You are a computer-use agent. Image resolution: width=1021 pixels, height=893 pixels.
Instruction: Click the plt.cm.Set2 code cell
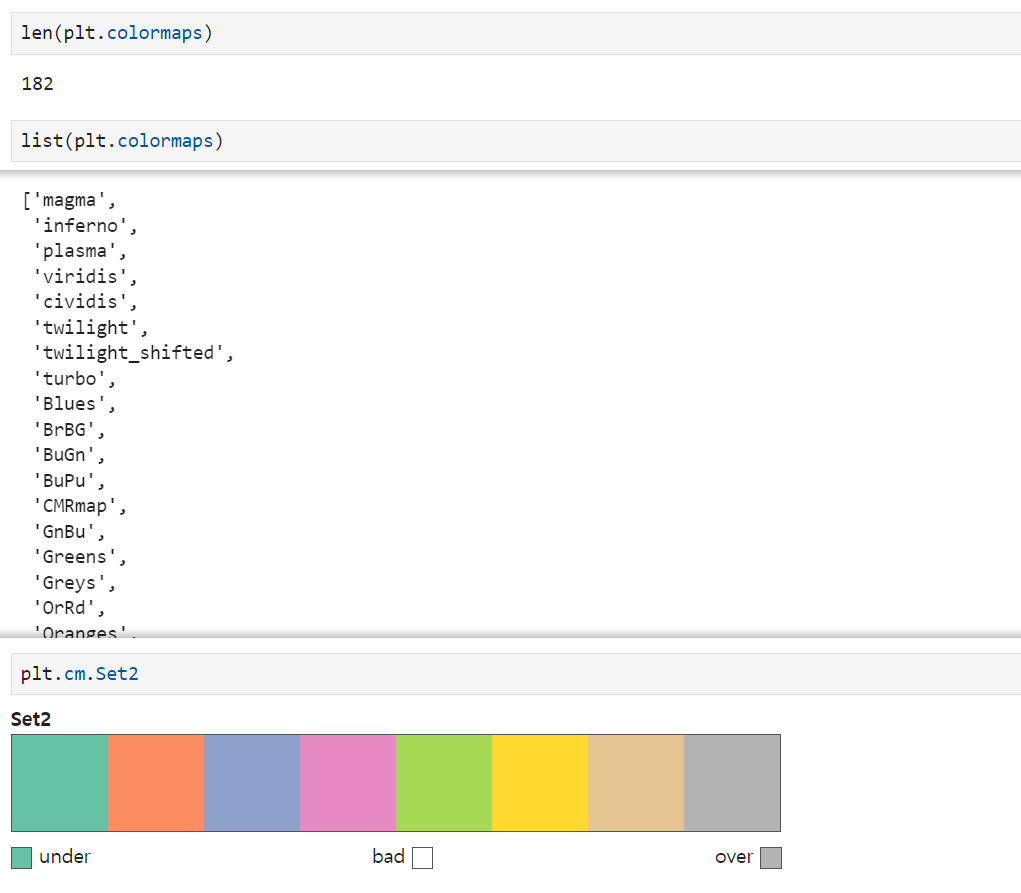point(516,673)
